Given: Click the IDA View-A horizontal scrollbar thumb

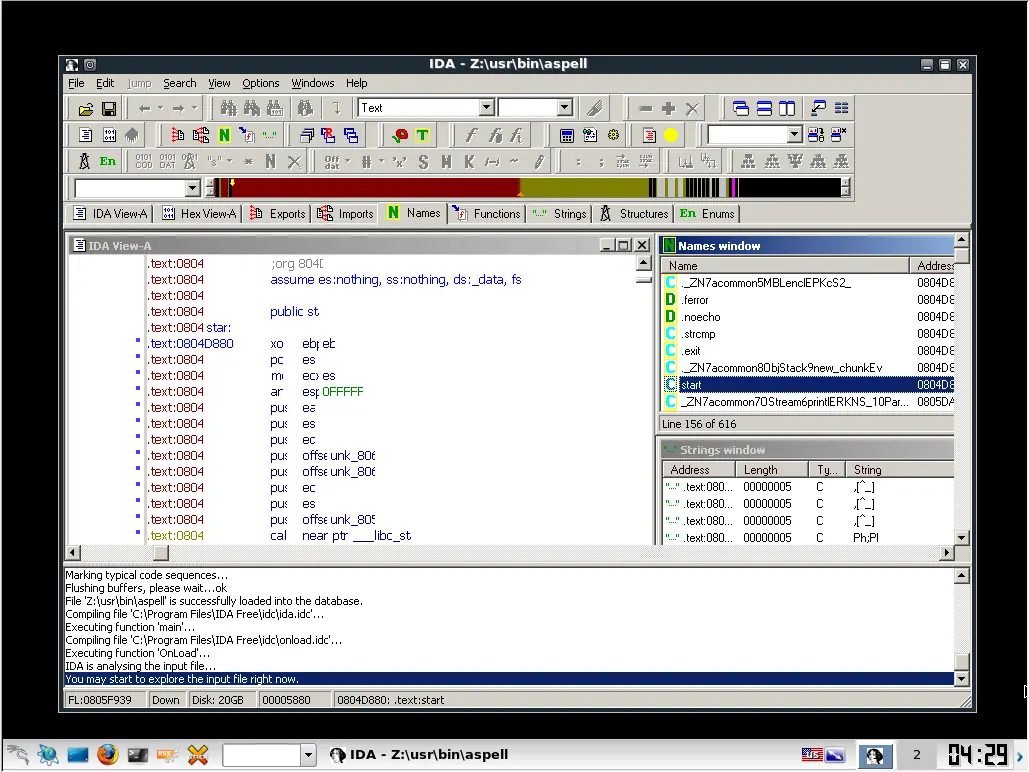Looking at the screenshot, I should [161, 553].
